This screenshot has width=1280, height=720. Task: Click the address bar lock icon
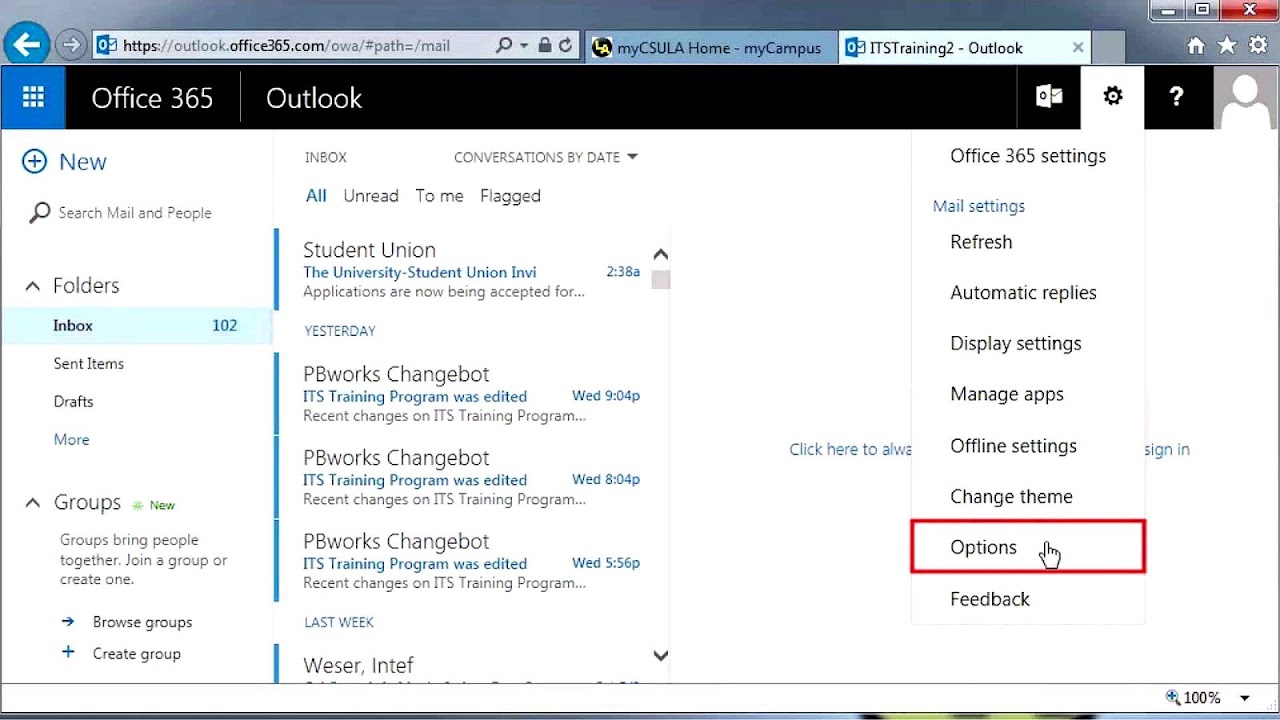pos(545,46)
